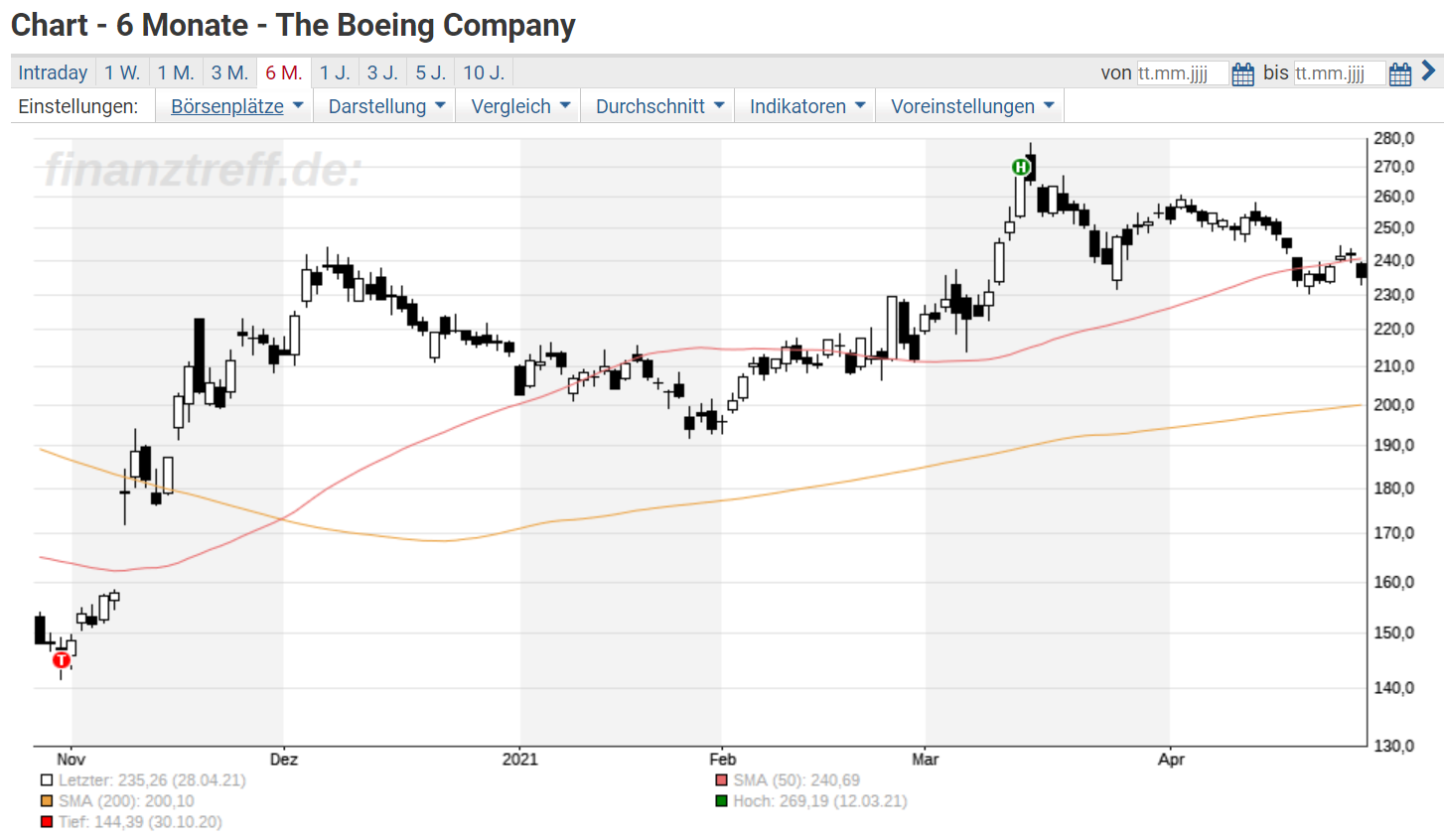This screenshot has width=1444, height=840.
Task: Click the 'Feb' x-axis label
Action: (x=723, y=760)
